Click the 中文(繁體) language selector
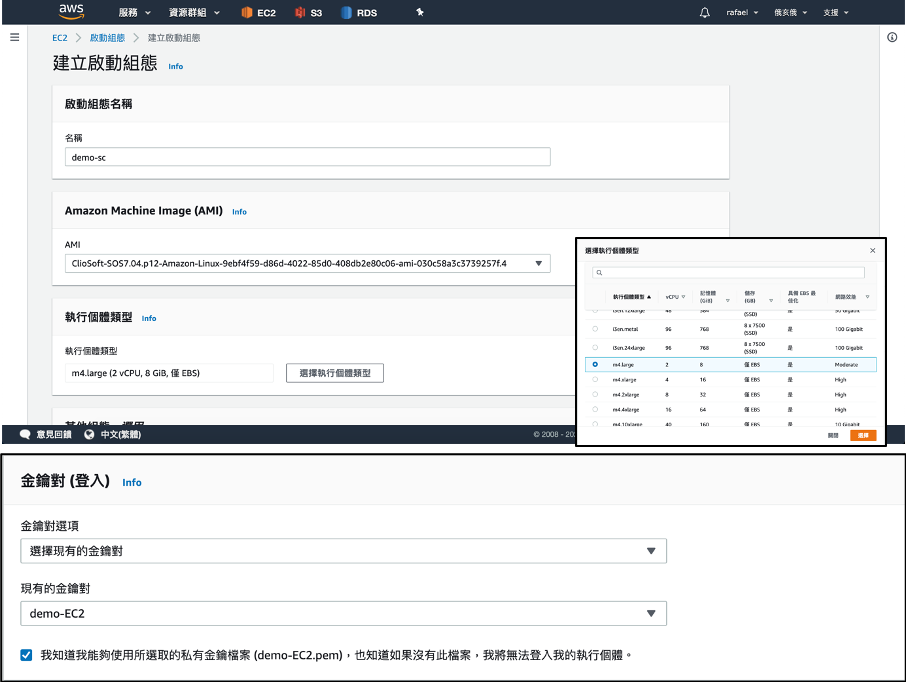The width and height of the screenshot is (906, 682). (x=121, y=435)
